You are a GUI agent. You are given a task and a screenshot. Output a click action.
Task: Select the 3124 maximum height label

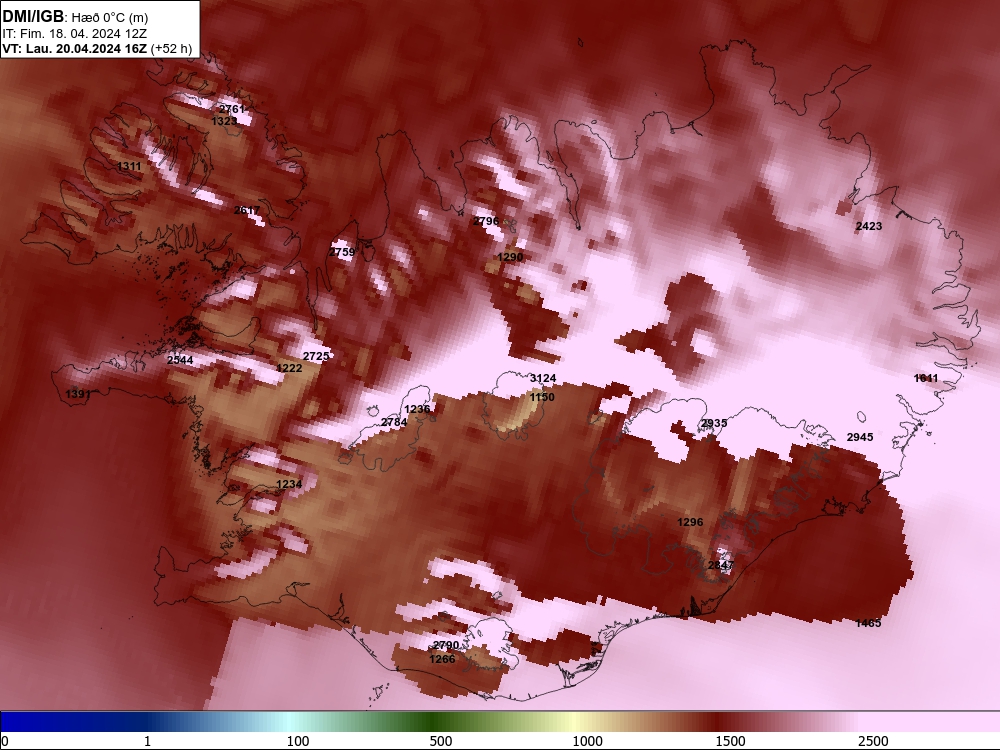coord(543,379)
